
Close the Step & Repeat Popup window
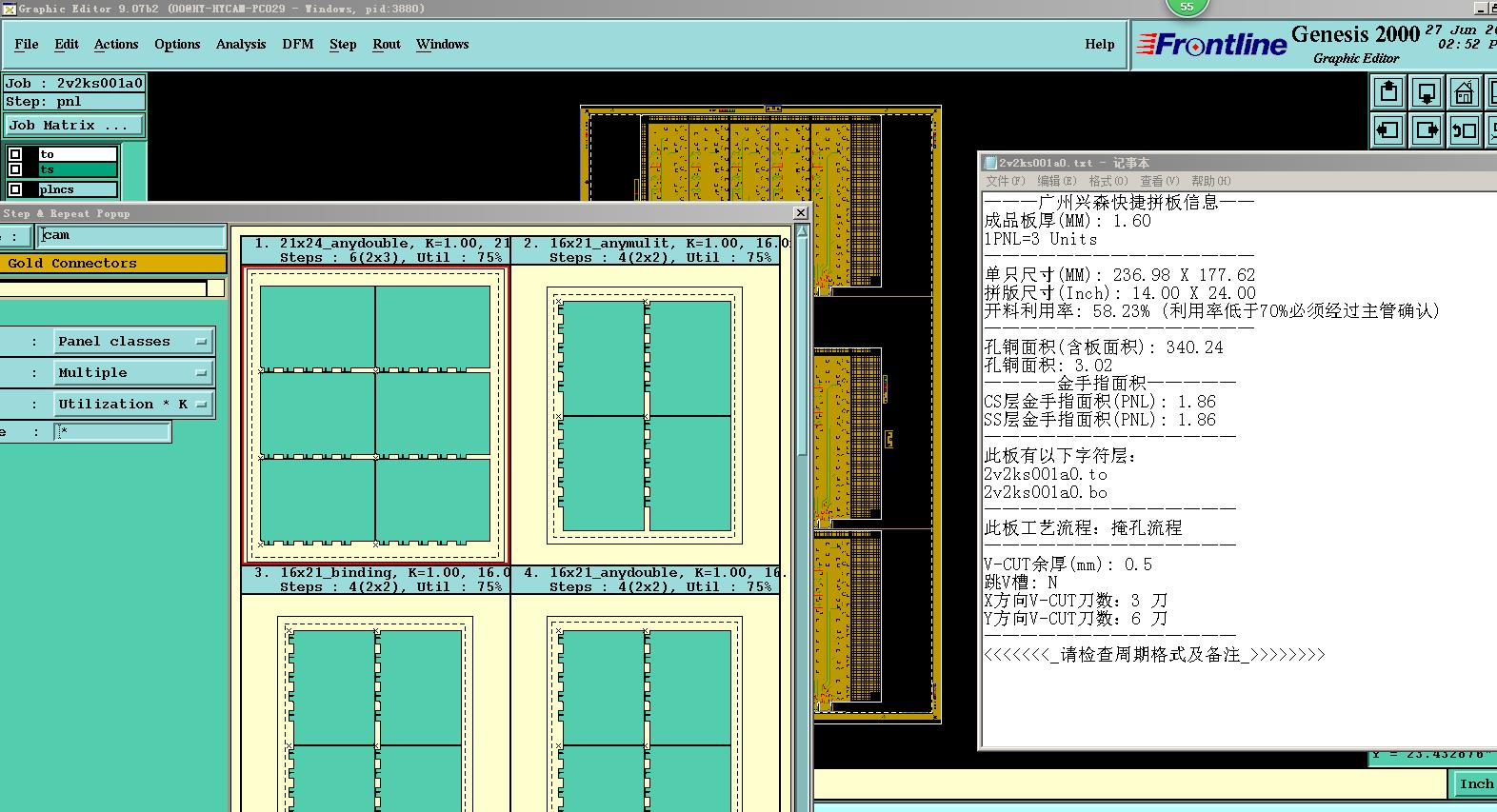point(801,213)
